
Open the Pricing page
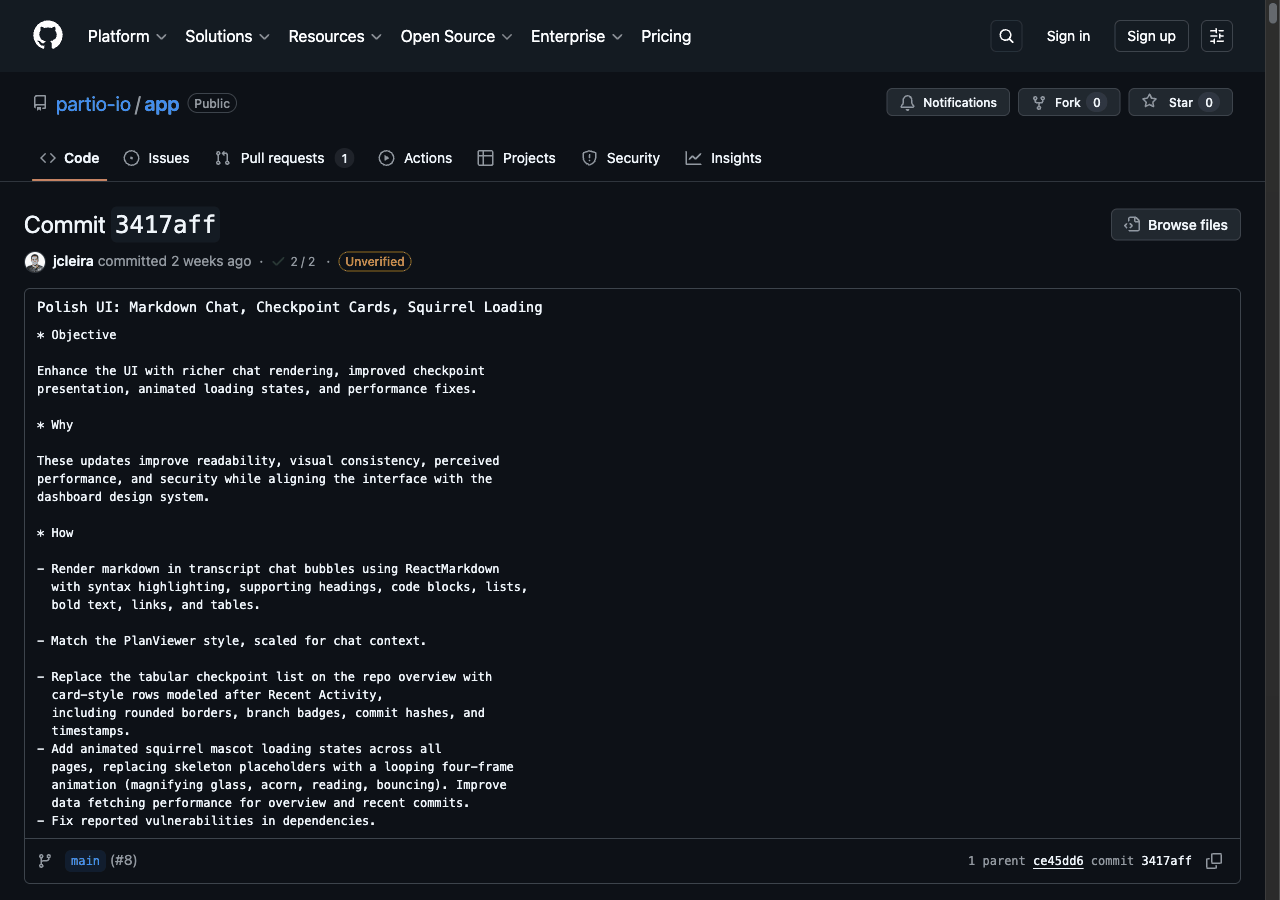[x=666, y=36]
